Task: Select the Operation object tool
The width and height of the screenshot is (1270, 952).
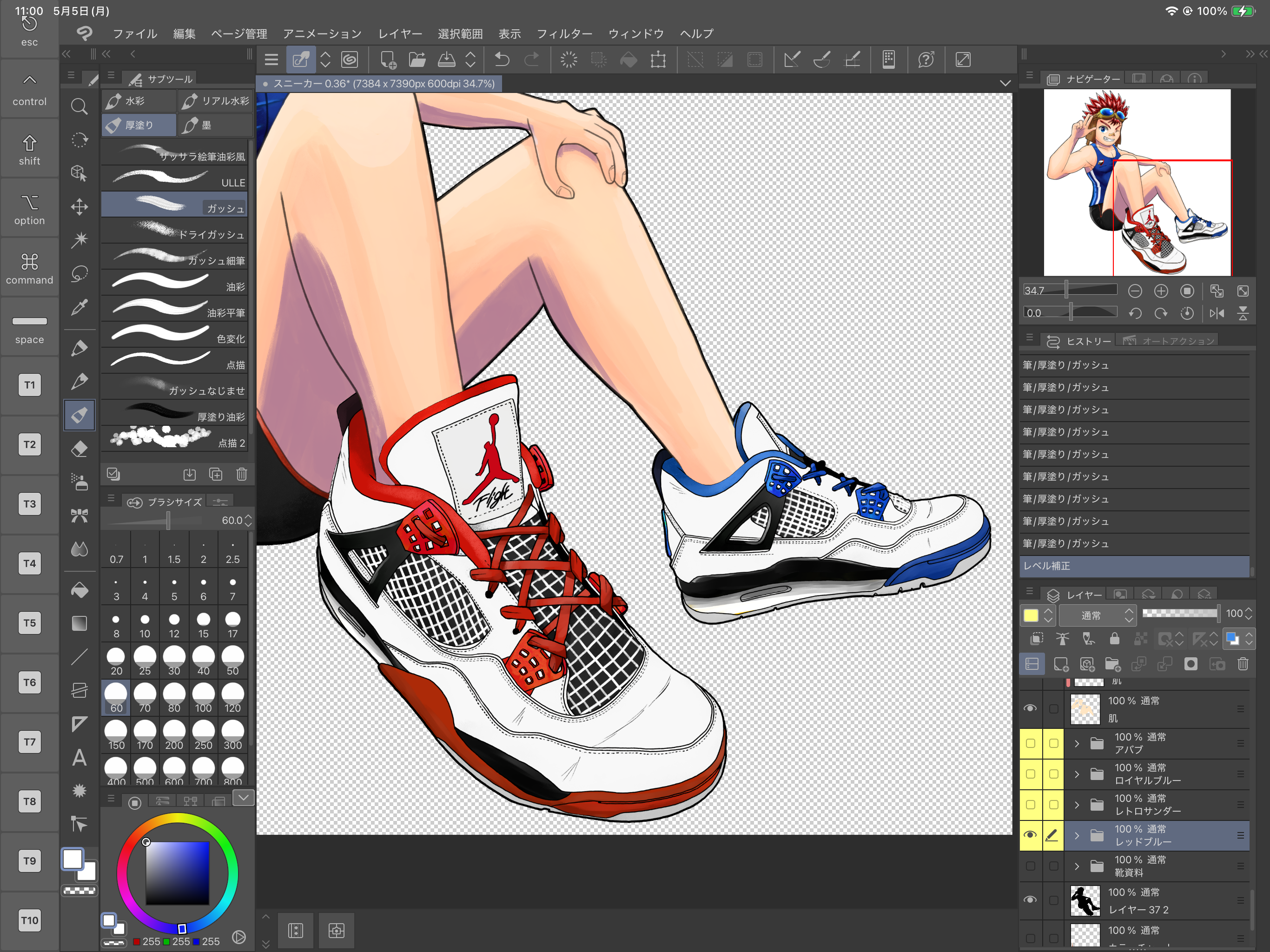Action: pos(79,173)
